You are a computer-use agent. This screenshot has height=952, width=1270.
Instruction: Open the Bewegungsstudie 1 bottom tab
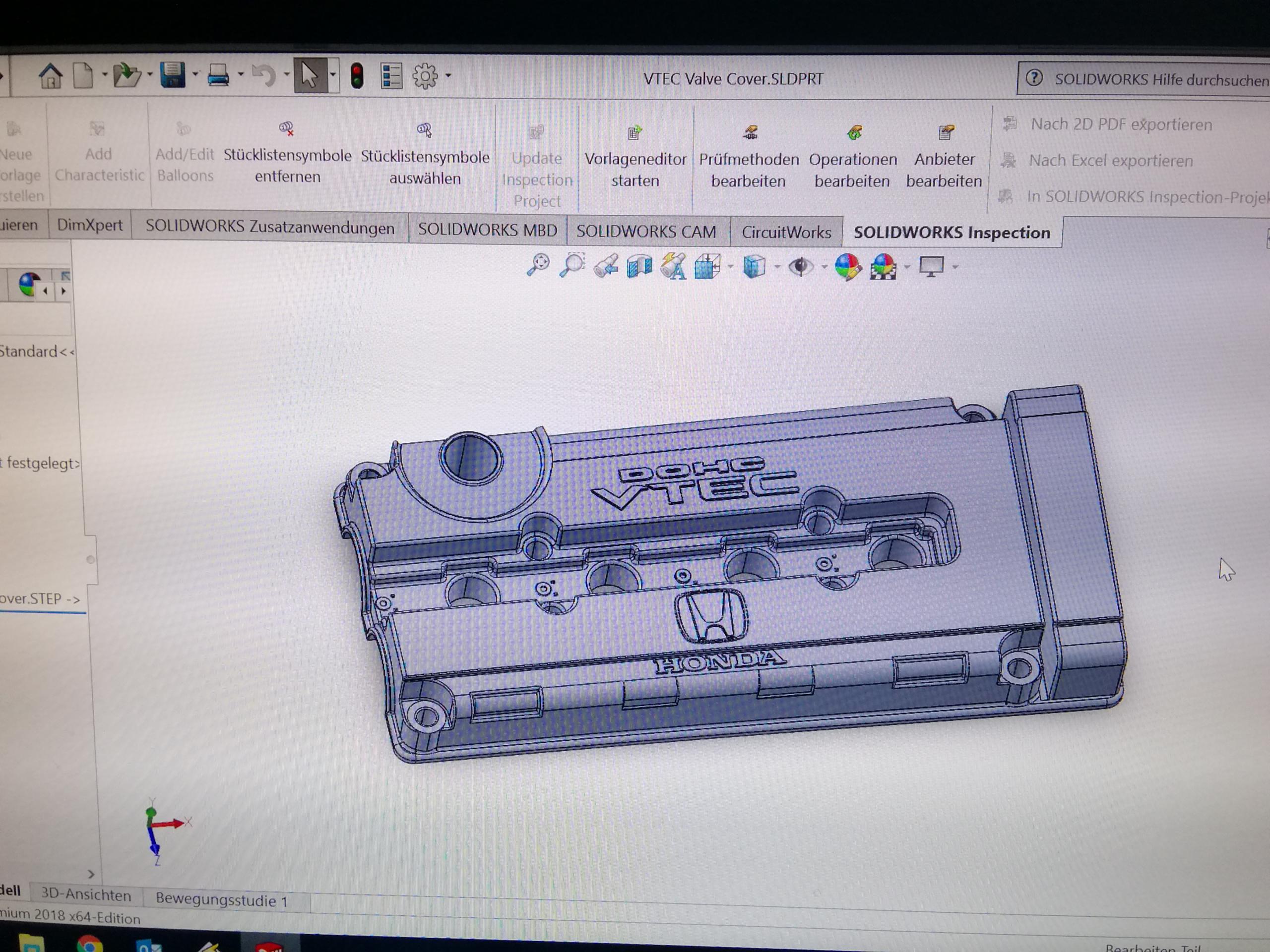click(222, 900)
